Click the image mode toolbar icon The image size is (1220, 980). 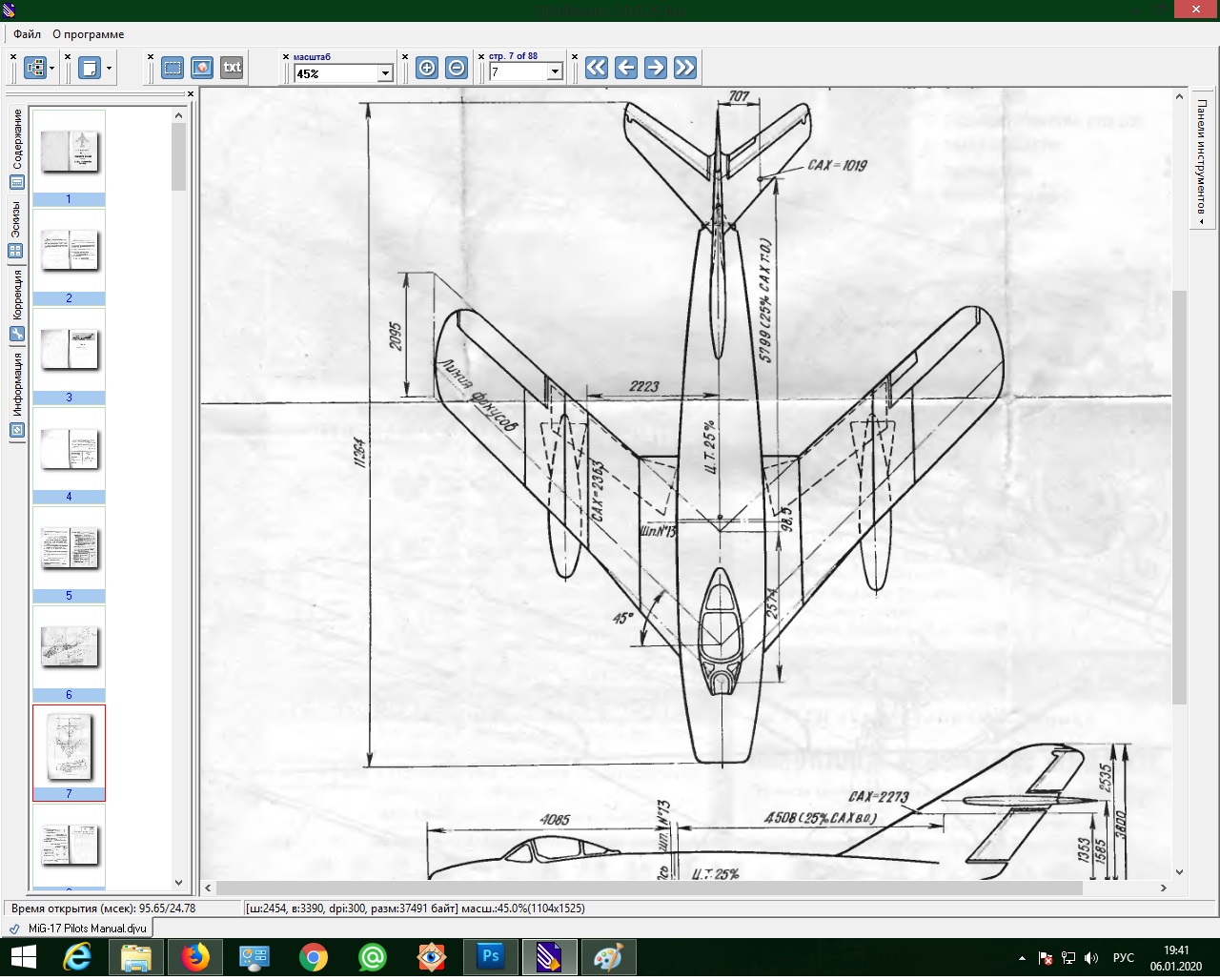[201, 68]
